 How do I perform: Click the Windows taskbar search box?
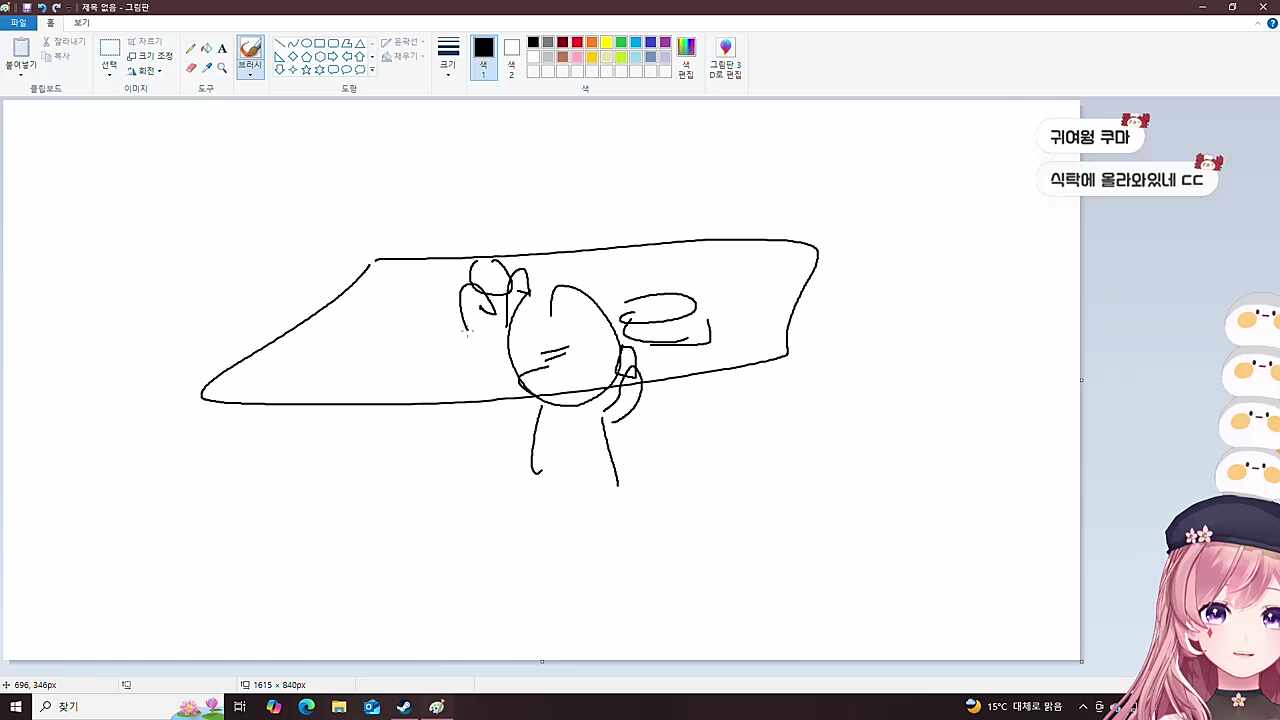(130, 707)
